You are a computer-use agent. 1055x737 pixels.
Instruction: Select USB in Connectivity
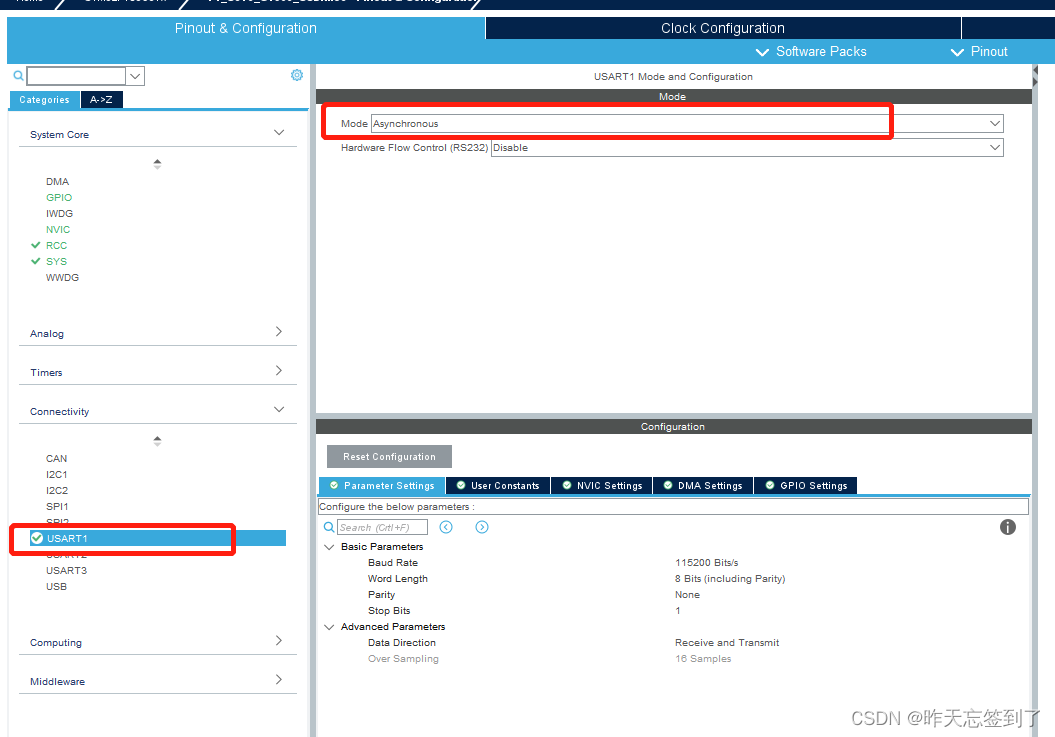pyautogui.click(x=57, y=586)
